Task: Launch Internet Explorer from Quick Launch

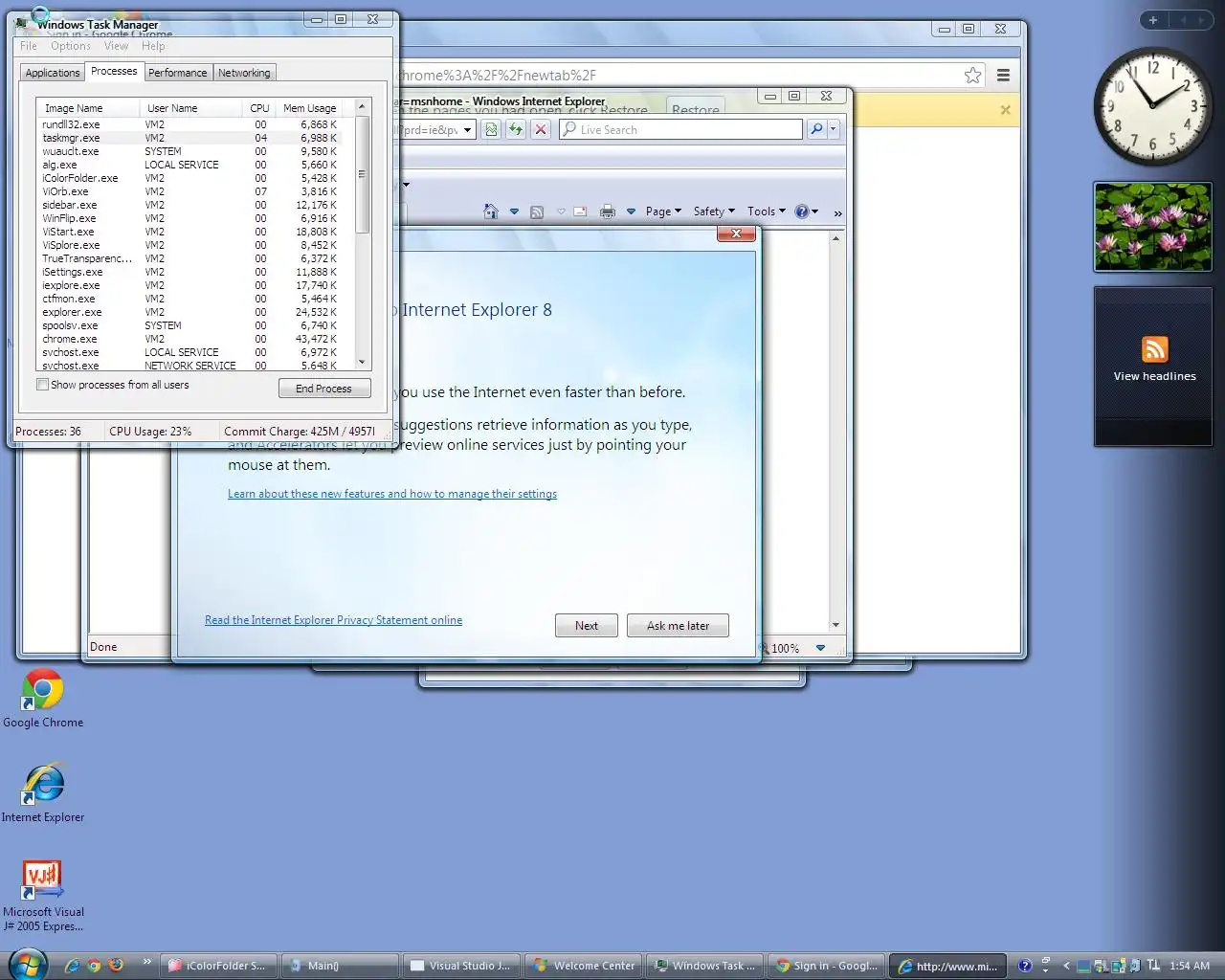Action: tap(72, 966)
